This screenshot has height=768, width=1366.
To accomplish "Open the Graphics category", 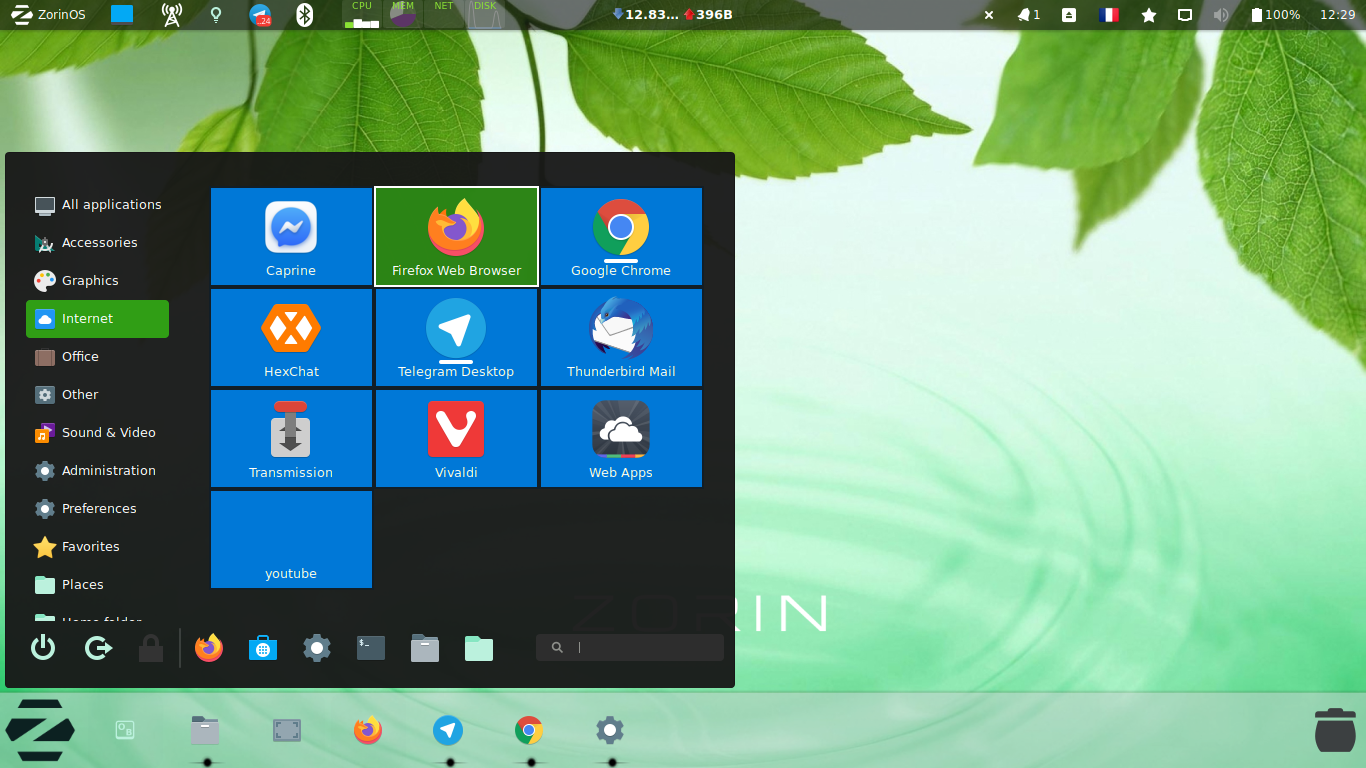I will pyautogui.click(x=97, y=281).
